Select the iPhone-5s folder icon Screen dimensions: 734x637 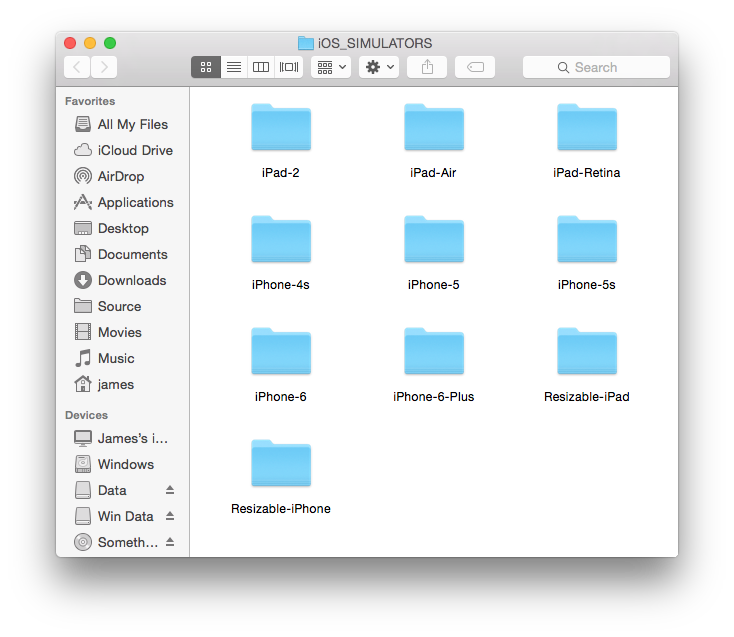tap(587, 239)
